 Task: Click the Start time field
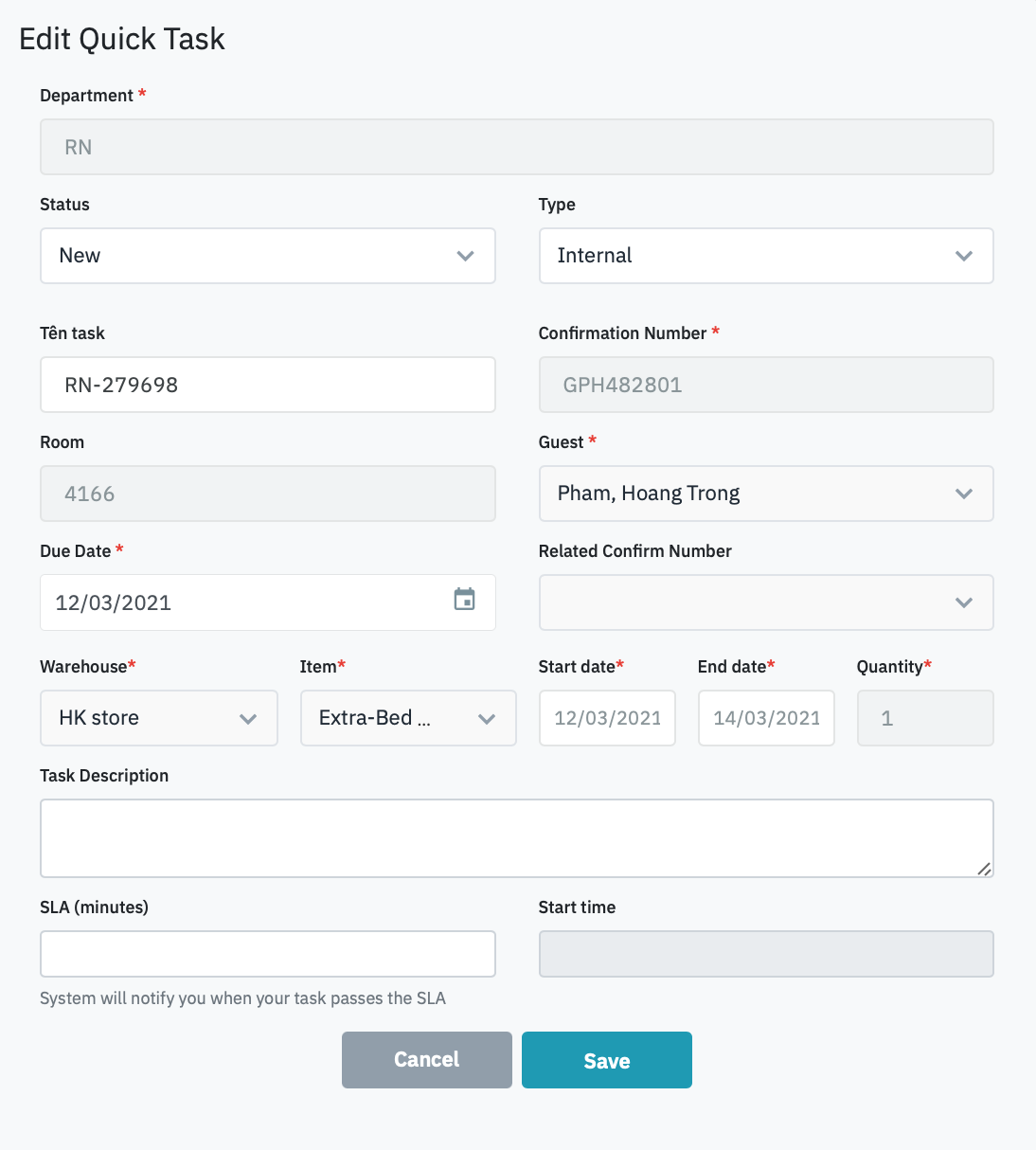765,954
